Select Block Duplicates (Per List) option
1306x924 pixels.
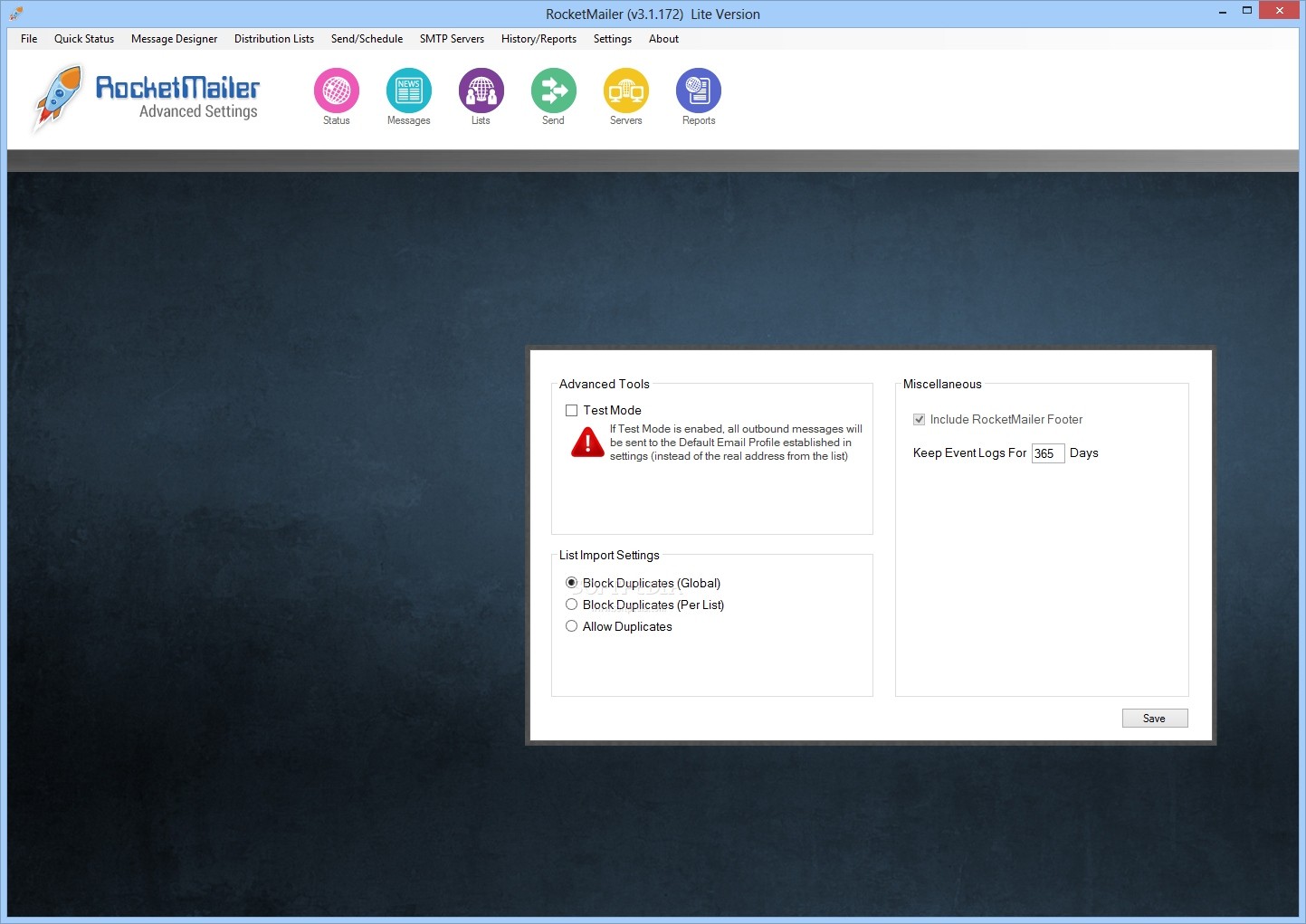(x=572, y=605)
